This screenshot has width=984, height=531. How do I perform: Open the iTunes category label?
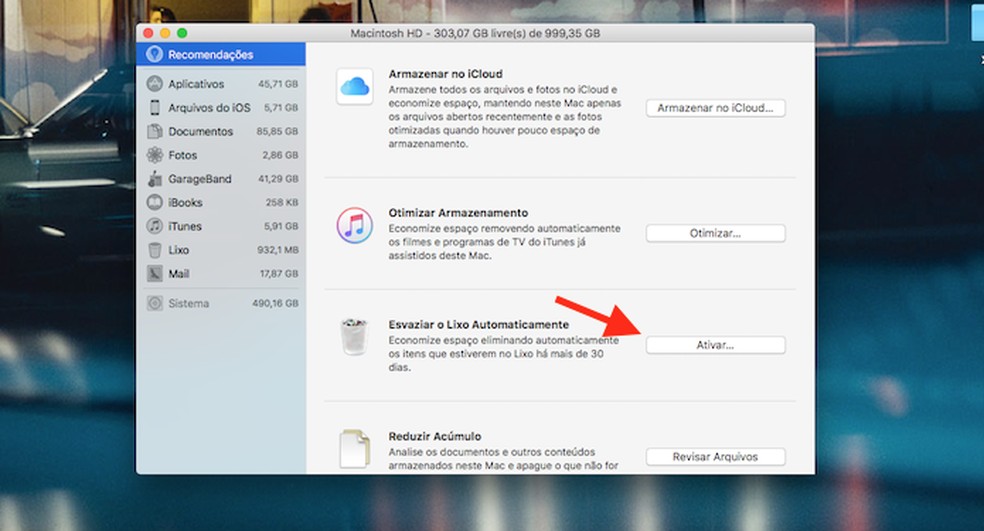tap(184, 227)
